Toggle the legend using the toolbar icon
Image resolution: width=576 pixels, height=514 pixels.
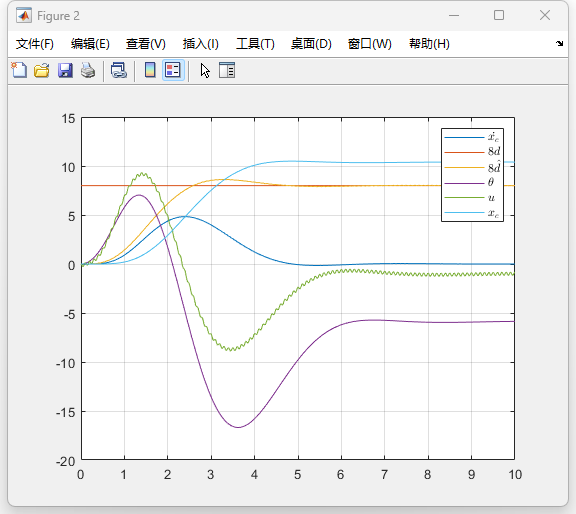(173, 70)
